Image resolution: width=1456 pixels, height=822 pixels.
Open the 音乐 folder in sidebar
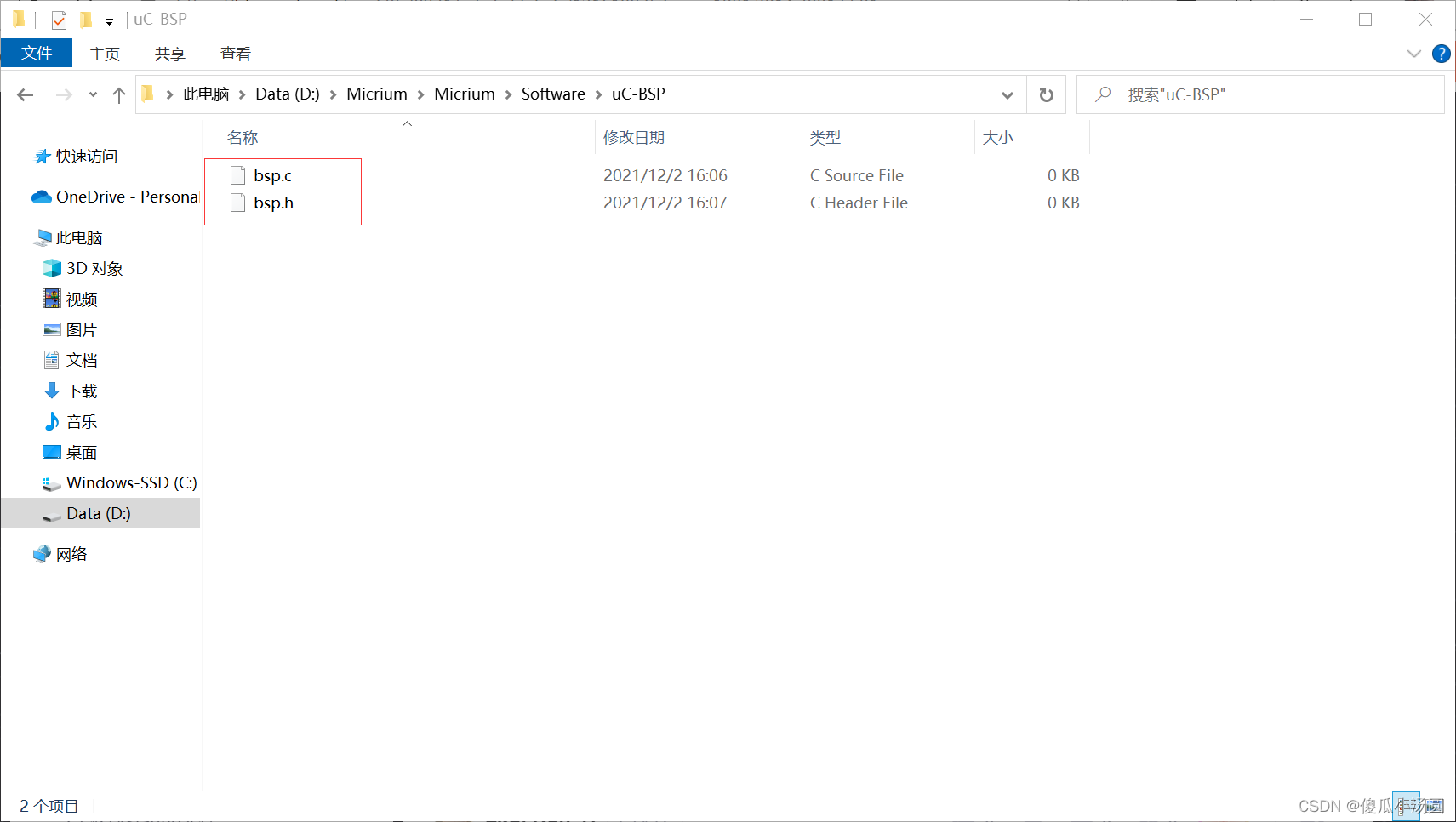pos(82,421)
